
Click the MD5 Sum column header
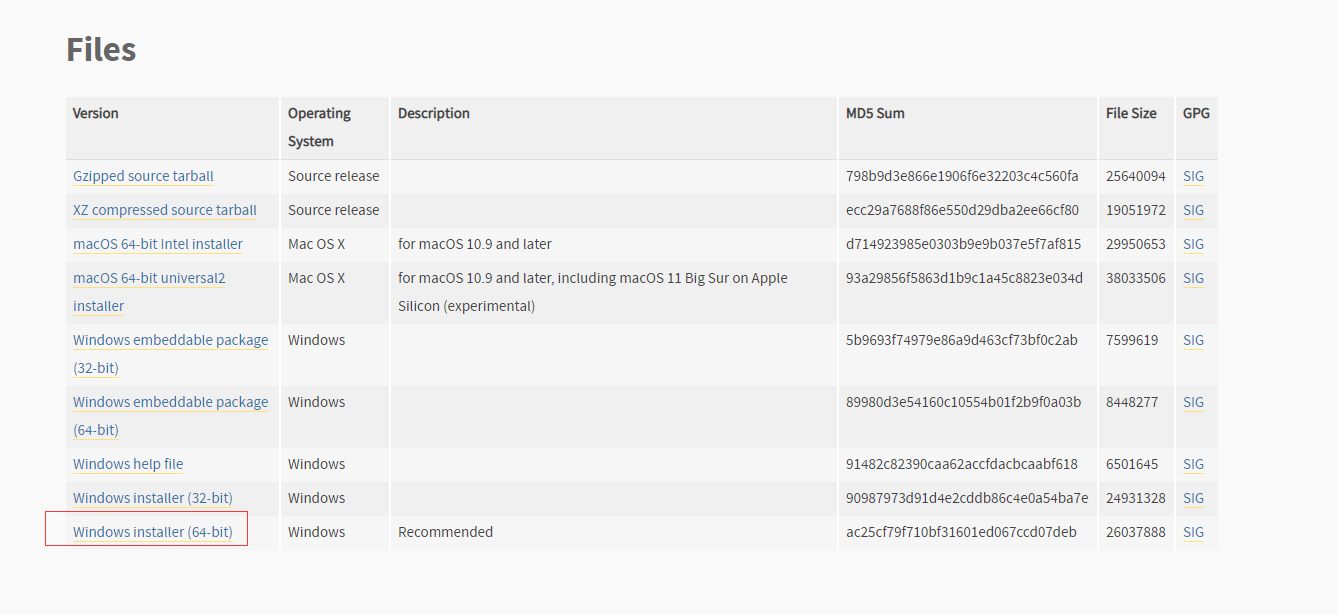[875, 113]
